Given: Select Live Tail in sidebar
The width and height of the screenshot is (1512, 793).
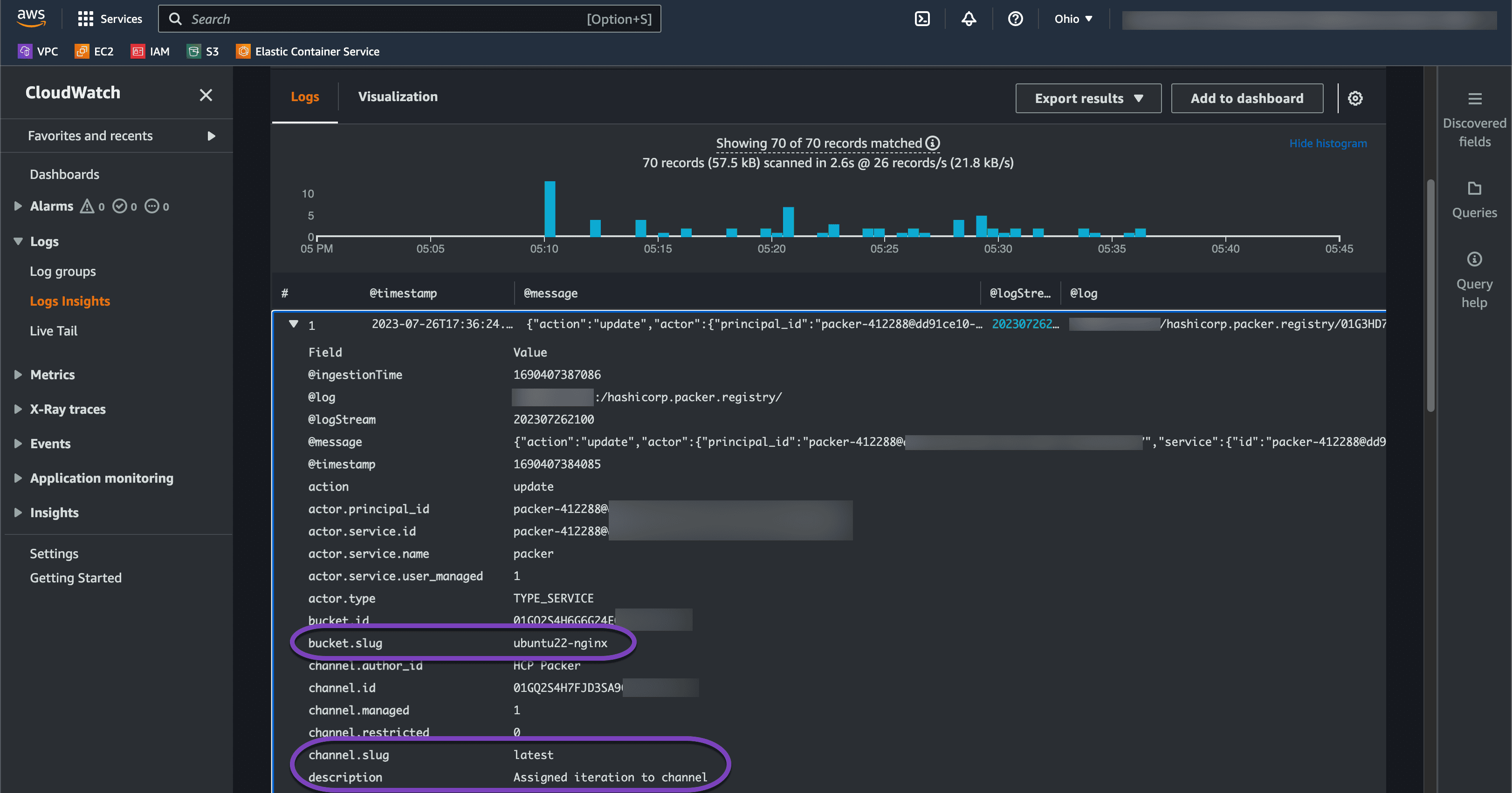Looking at the screenshot, I should point(54,331).
